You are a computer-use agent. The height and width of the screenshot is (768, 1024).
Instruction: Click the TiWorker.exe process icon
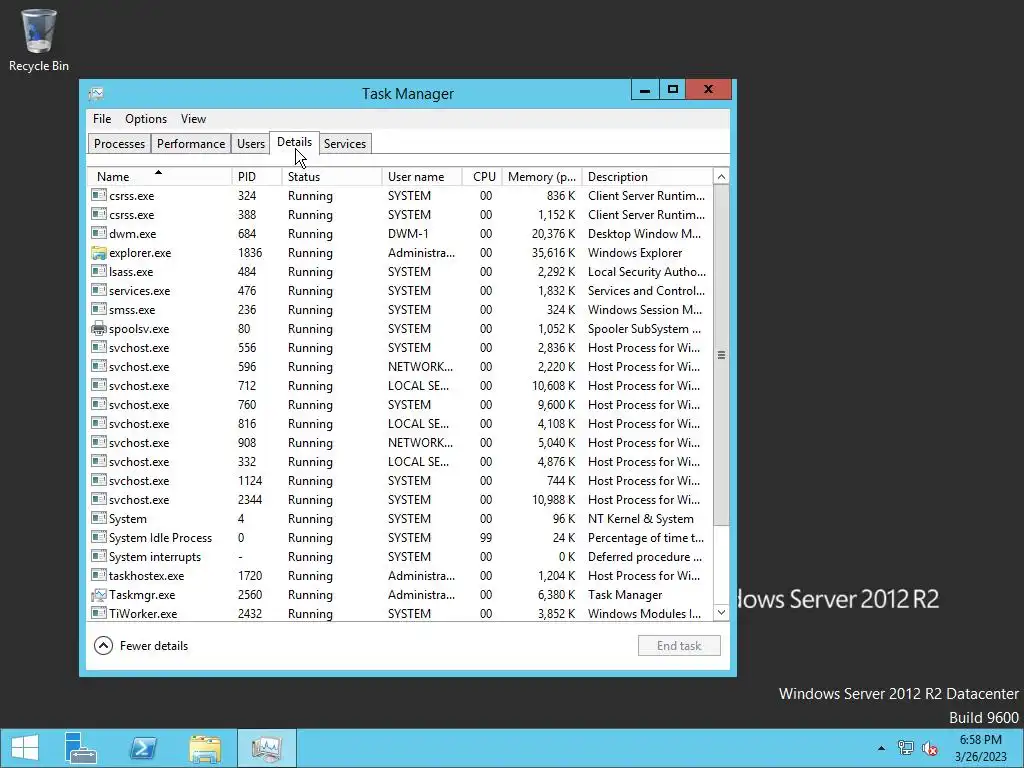click(99, 613)
